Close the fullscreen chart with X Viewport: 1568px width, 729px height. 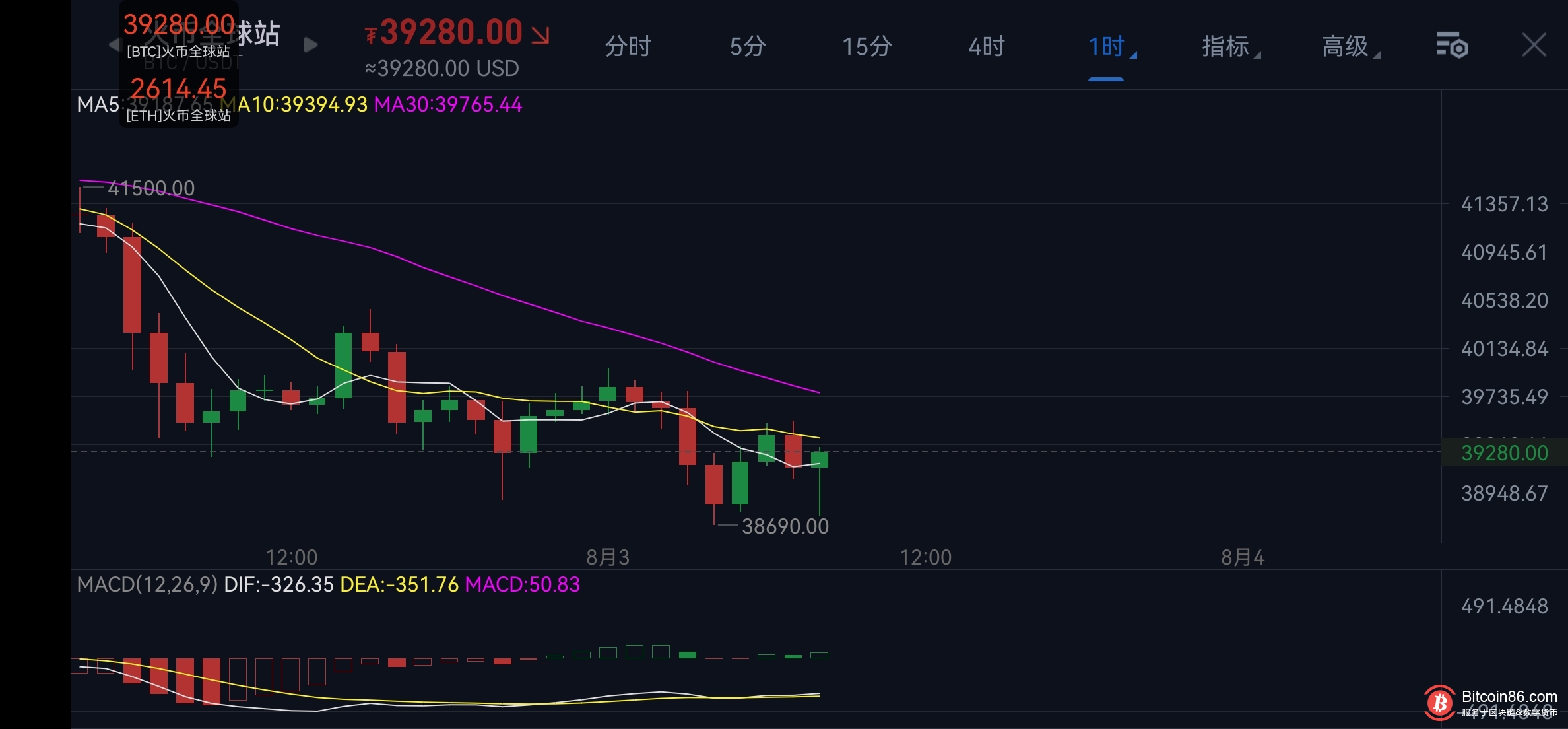click(x=1534, y=46)
